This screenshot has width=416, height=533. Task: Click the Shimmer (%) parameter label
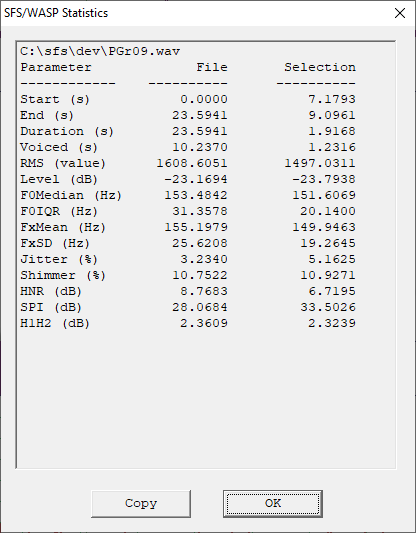point(63,275)
